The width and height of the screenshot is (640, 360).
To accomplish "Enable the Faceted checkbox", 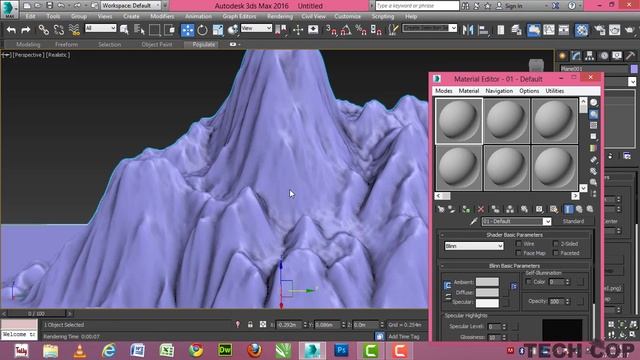I will (x=556, y=253).
